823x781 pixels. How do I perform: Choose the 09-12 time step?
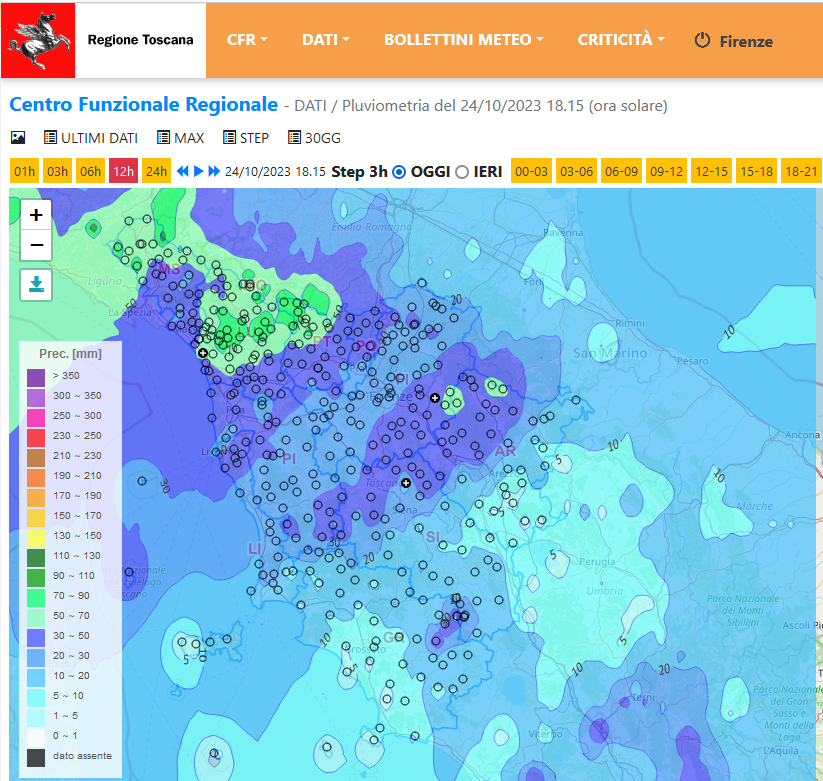(x=667, y=171)
